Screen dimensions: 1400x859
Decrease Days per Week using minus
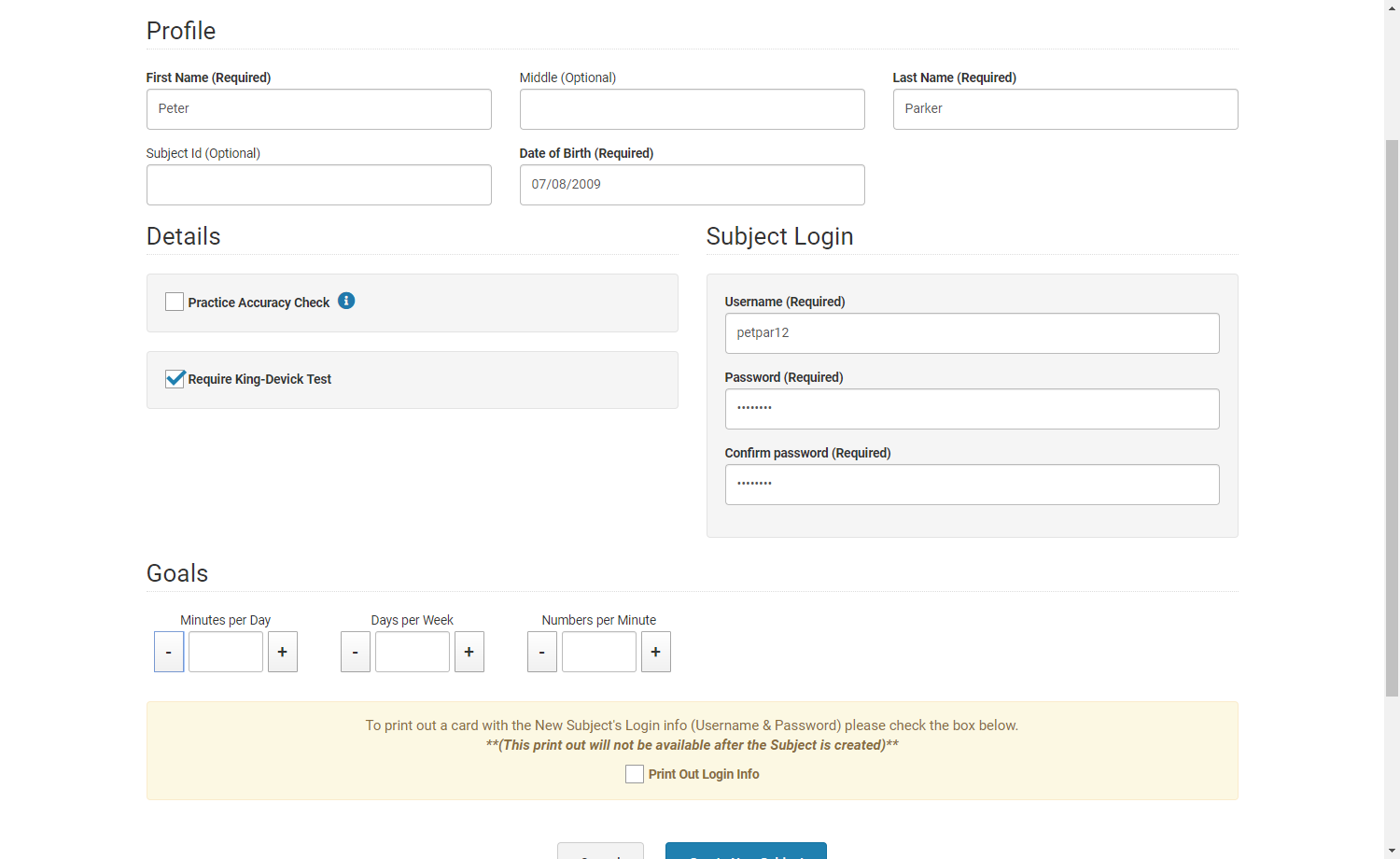(x=356, y=652)
